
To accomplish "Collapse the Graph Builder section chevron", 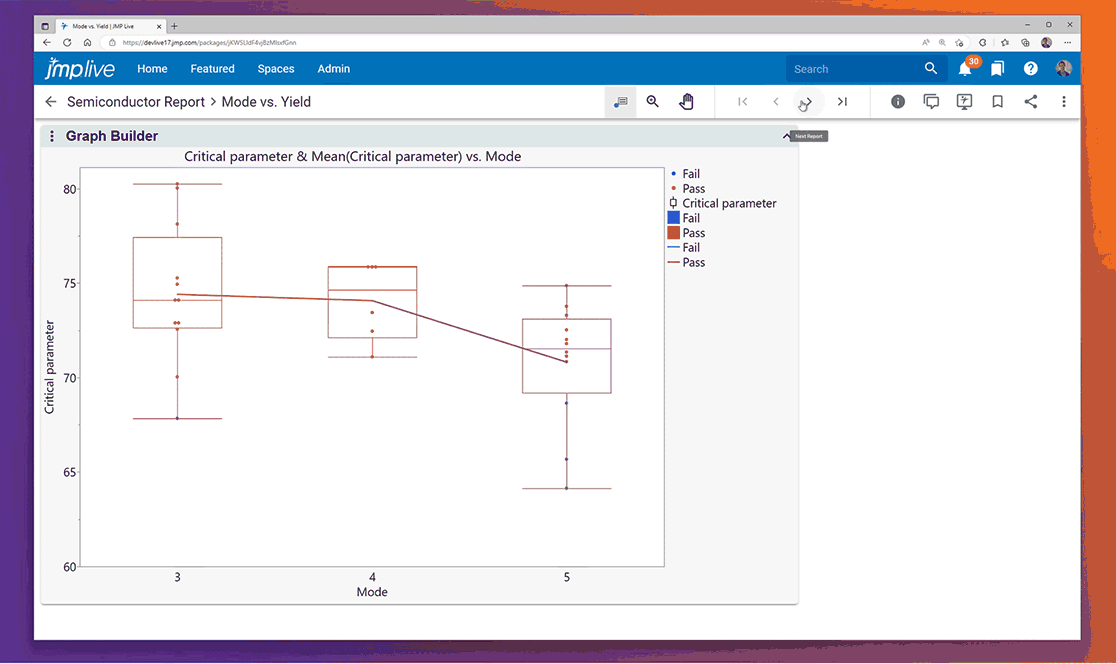I will pyautogui.click(x=786, y=137).
